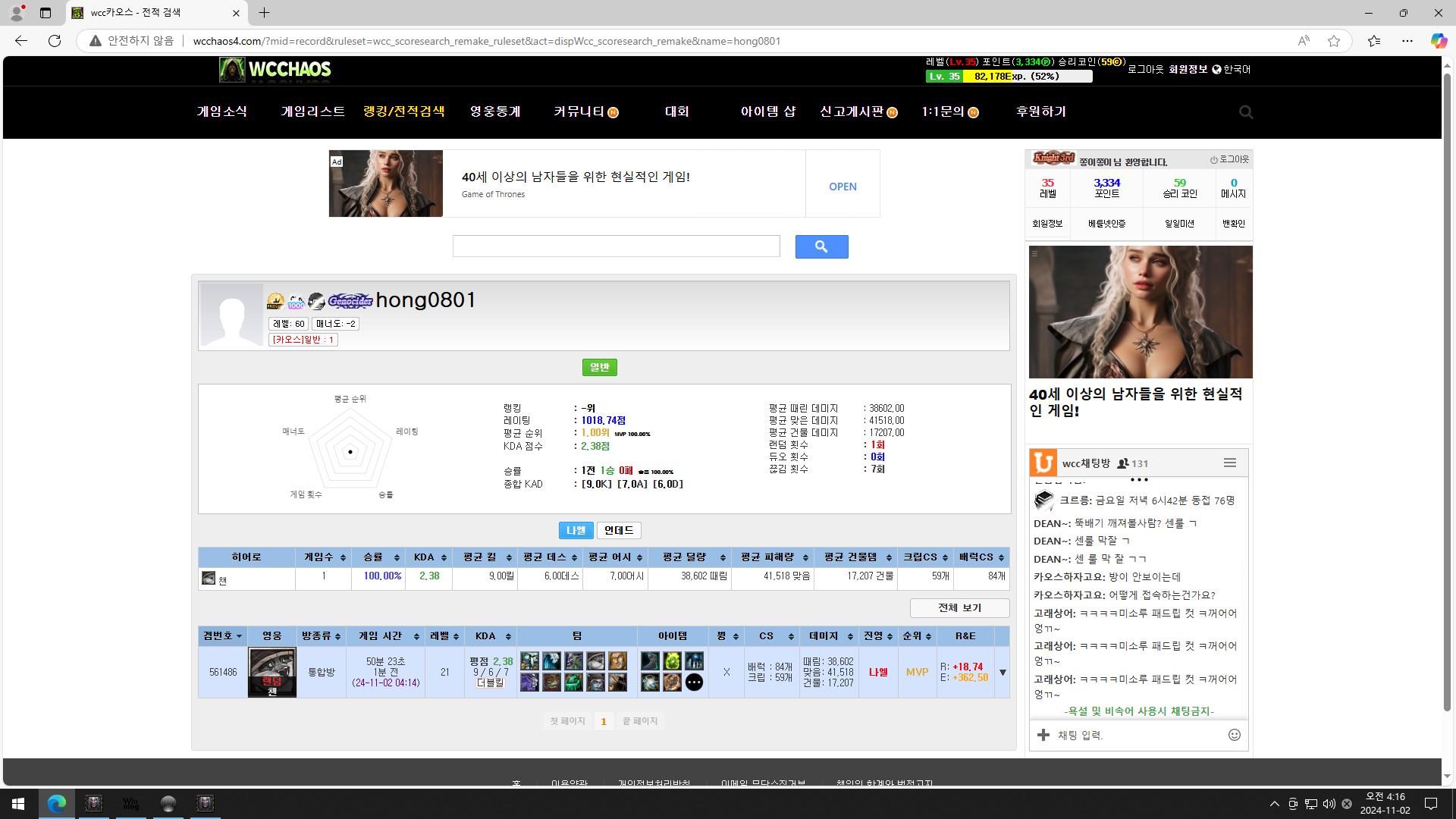Sort hero table by 평균 킬
Viewport: 1456px width, 819px height.
(x=486, y=557)
